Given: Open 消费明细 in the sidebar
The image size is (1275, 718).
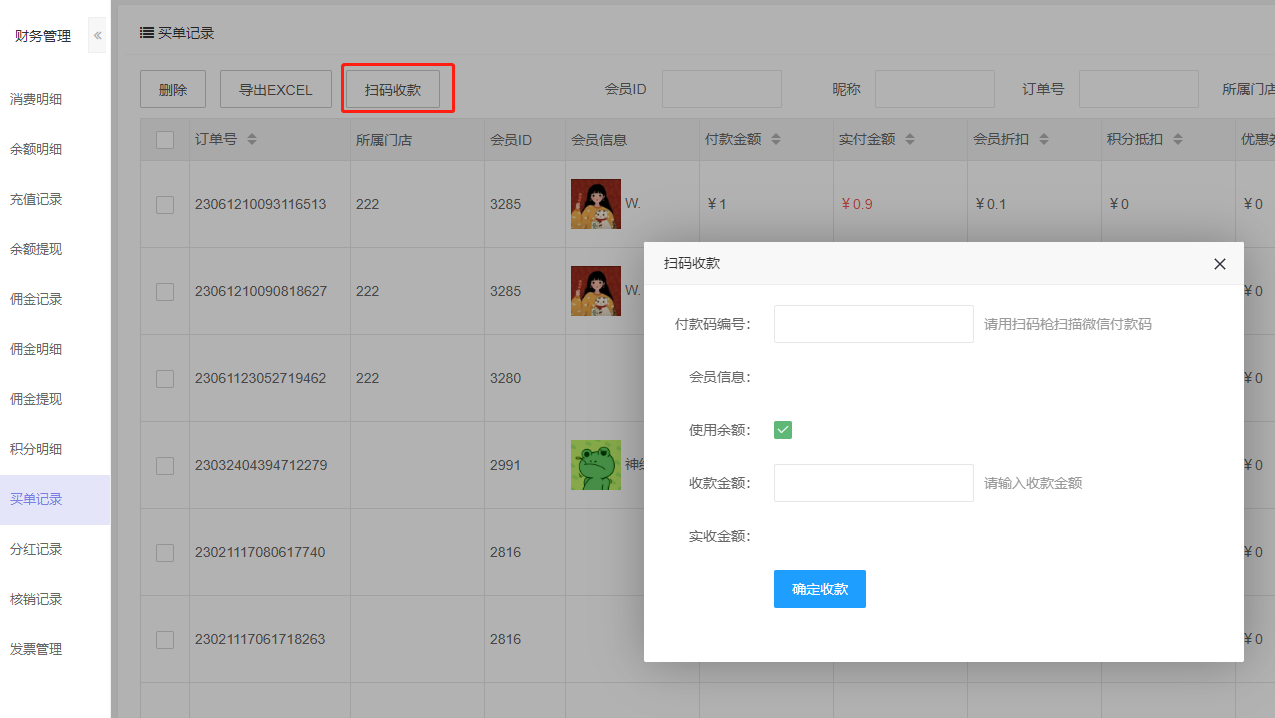Looking at the screenshot, I should pos(36,99).
